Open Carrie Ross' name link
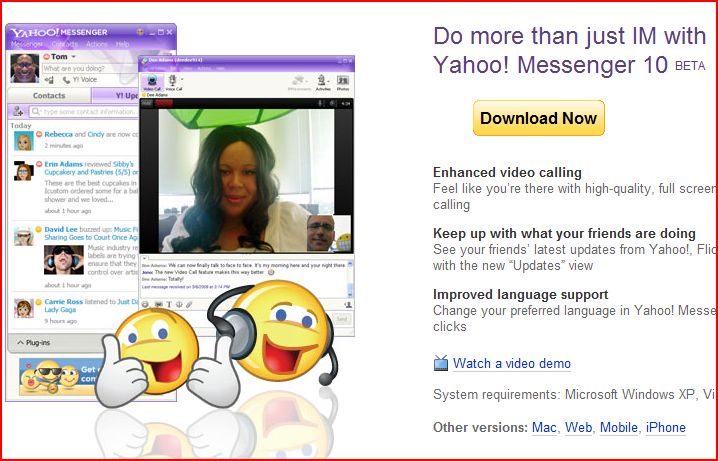This screenshot has width=718, height=461. click(x=64, y=302)
